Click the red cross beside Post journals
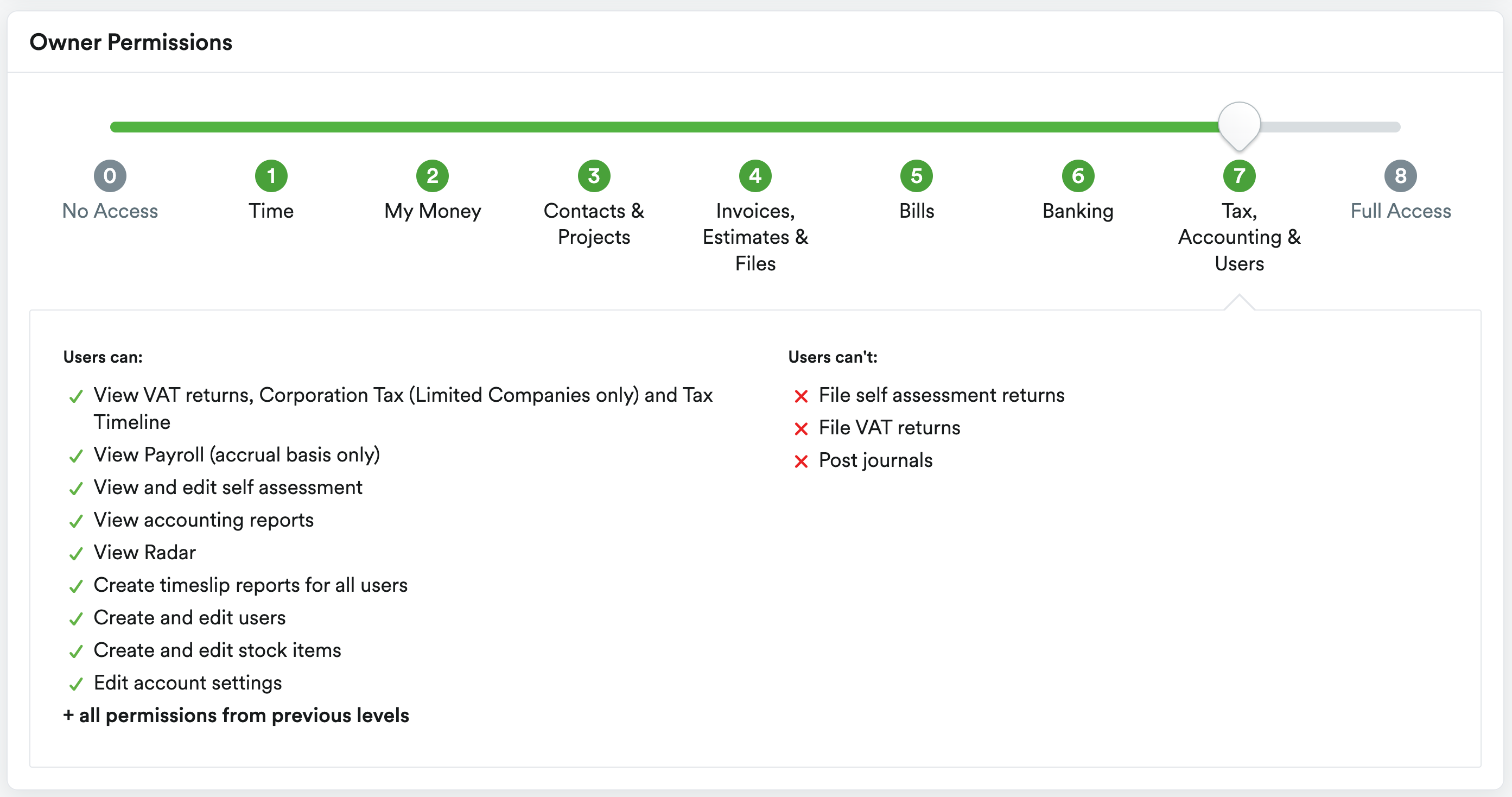The image size is (1512, 797). pos(801,461)
